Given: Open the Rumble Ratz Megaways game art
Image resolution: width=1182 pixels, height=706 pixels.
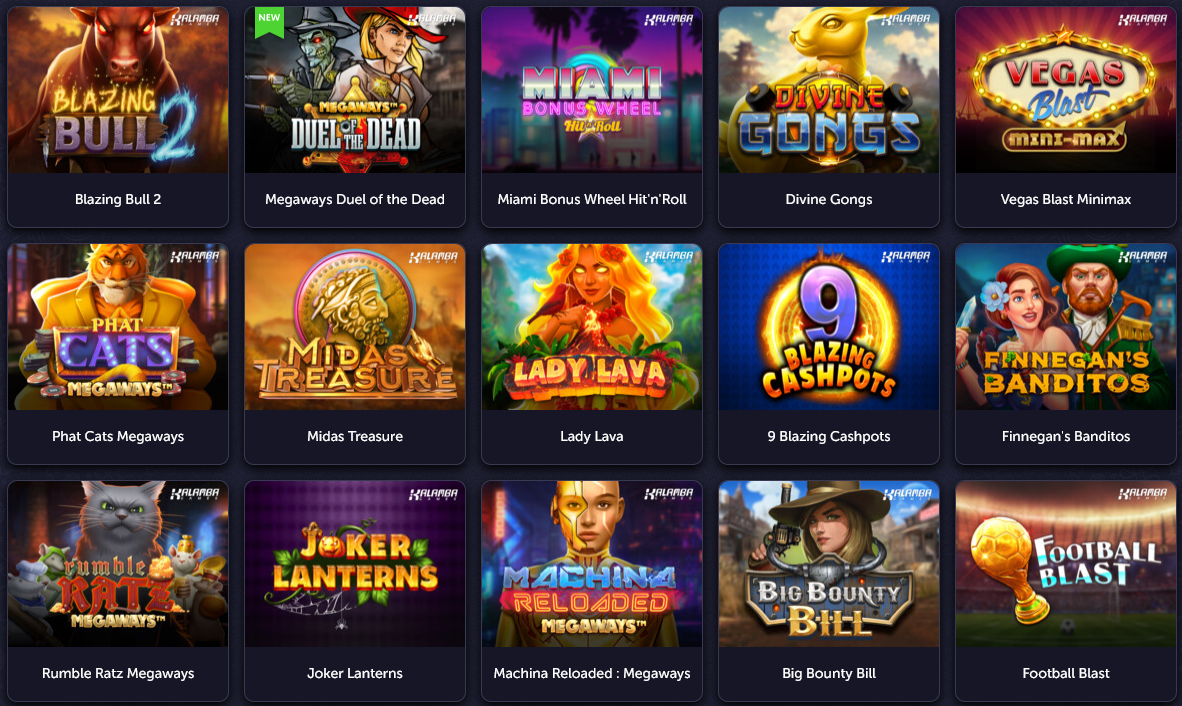Looking at the screenshot, I should point(118,564).
